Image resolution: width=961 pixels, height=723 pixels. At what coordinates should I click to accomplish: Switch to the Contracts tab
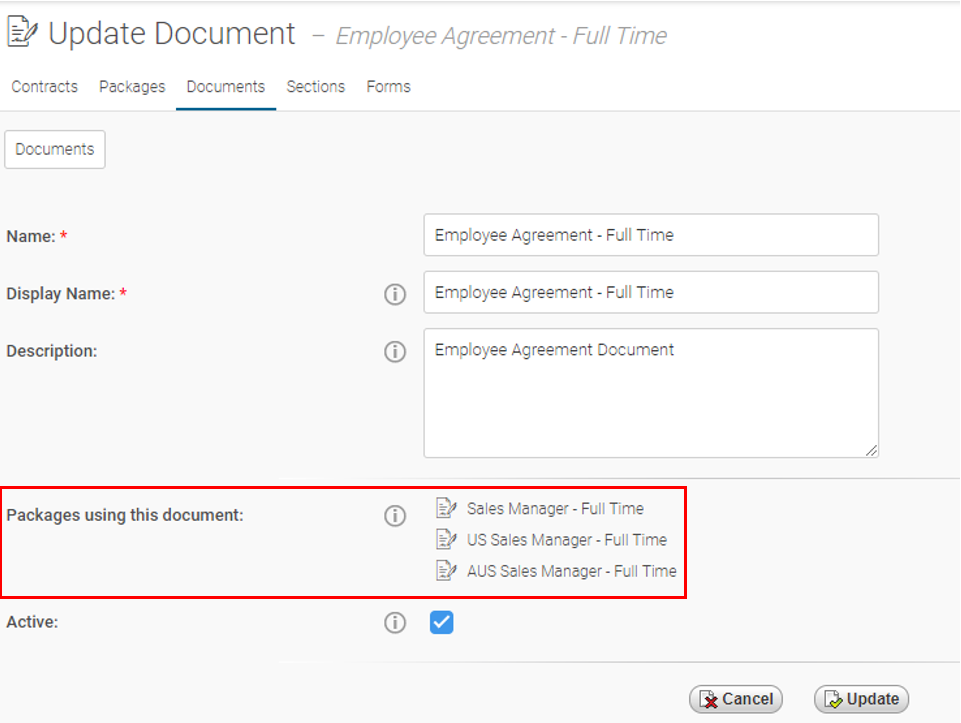[44, 87]
